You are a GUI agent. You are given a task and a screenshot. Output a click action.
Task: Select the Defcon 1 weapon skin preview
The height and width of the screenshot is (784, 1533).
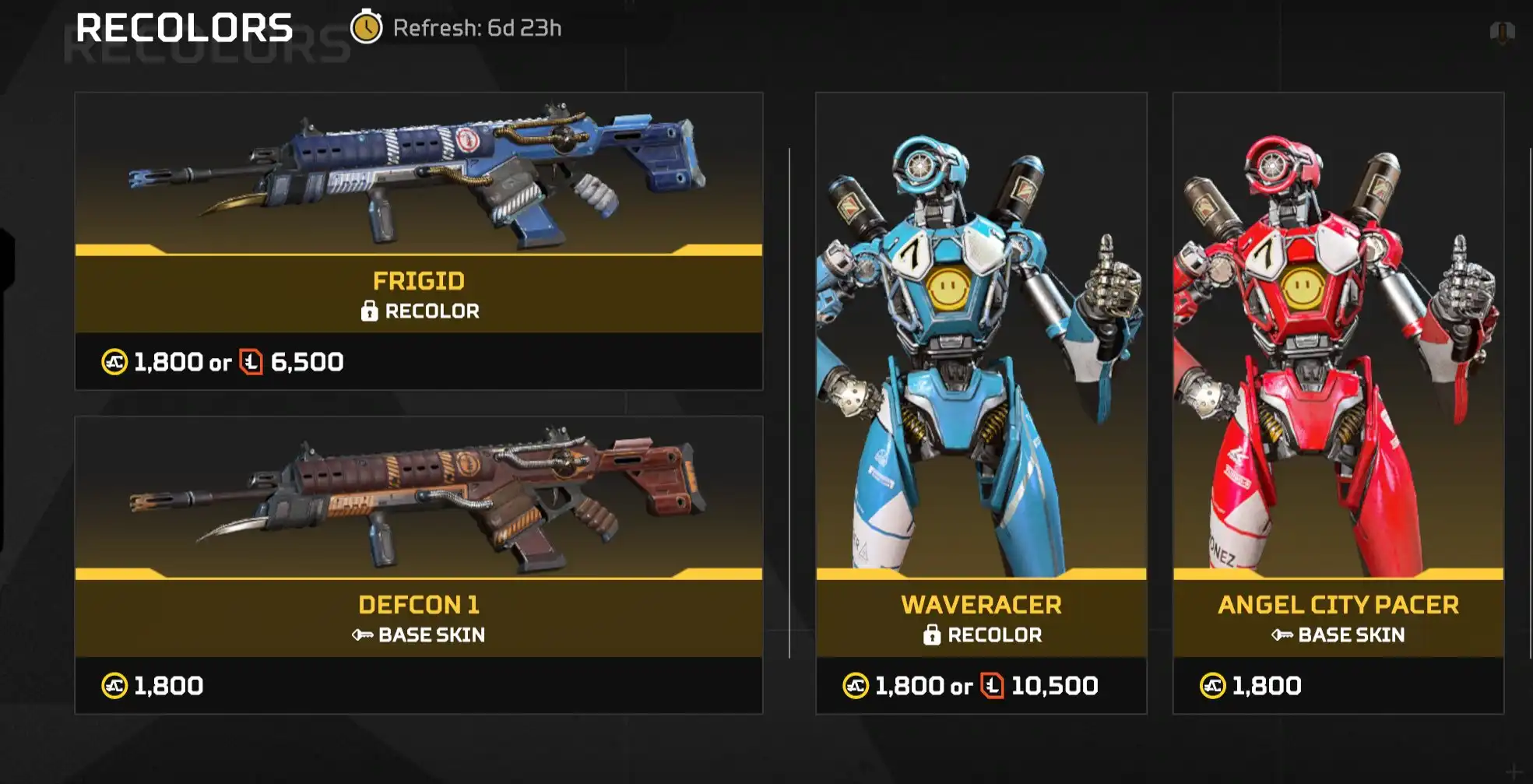click(419, 498)
